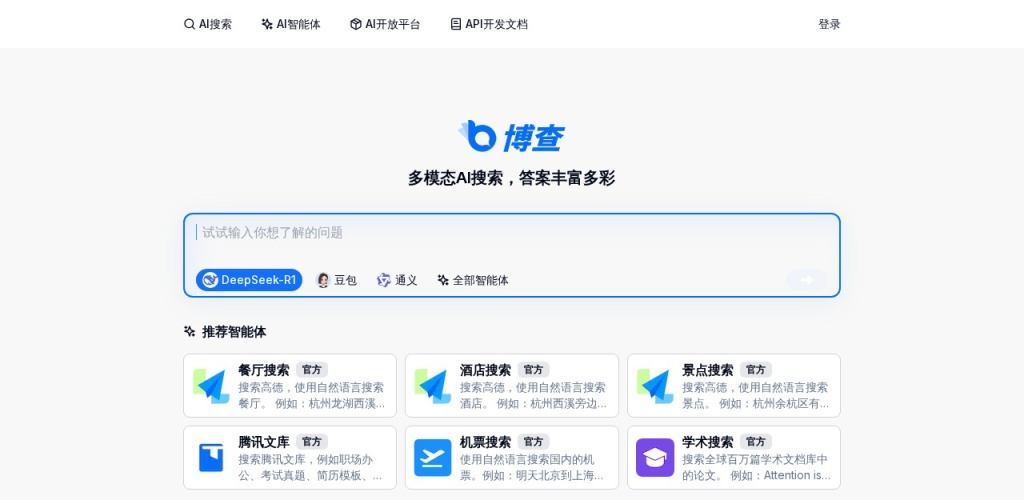The width and height of the screenshot is (1024, 500).
Task: Click the send arrow button
Action: 807,280
